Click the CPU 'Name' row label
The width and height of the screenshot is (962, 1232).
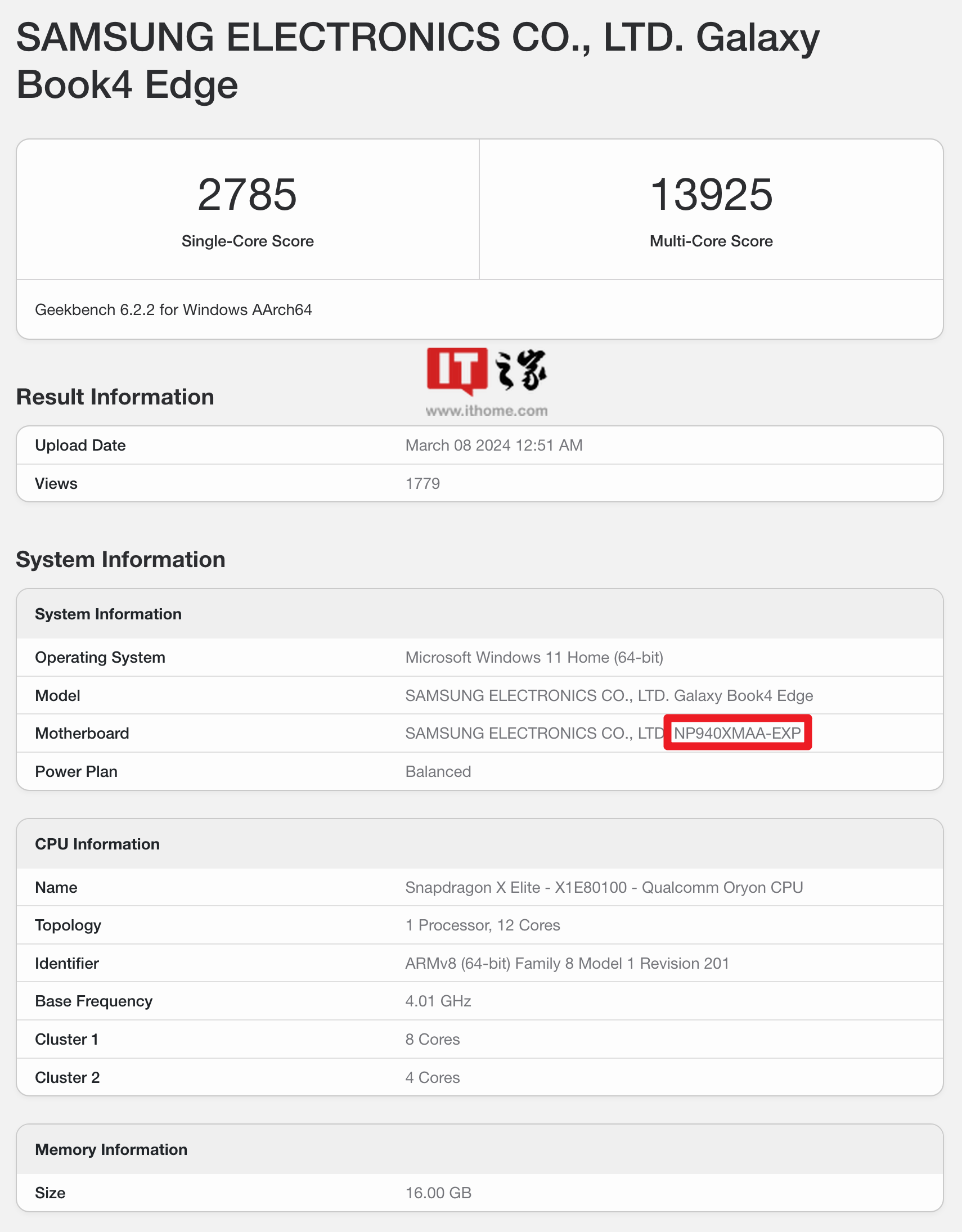tap(56, 887)
